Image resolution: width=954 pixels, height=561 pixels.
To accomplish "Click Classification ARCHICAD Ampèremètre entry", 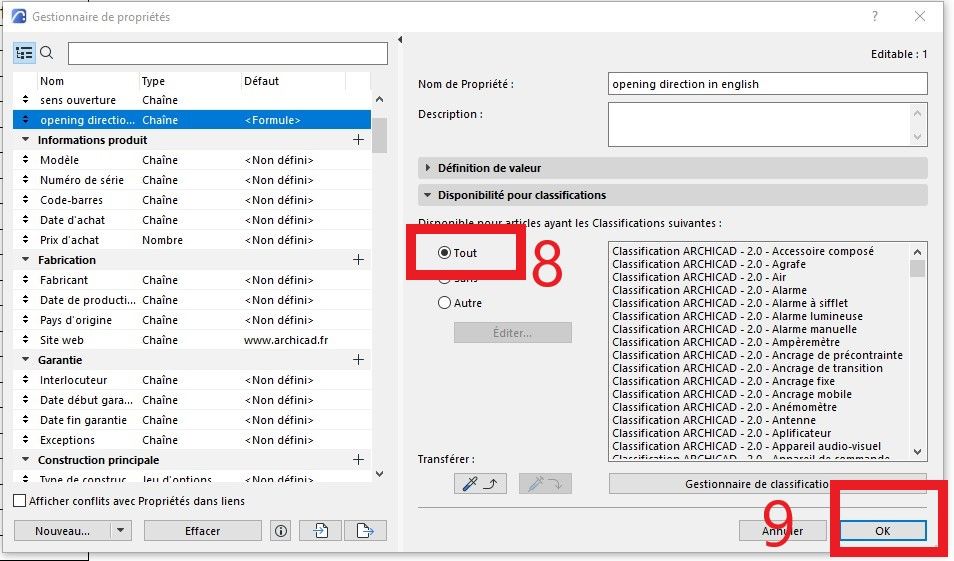I will [x=726, y=342].
